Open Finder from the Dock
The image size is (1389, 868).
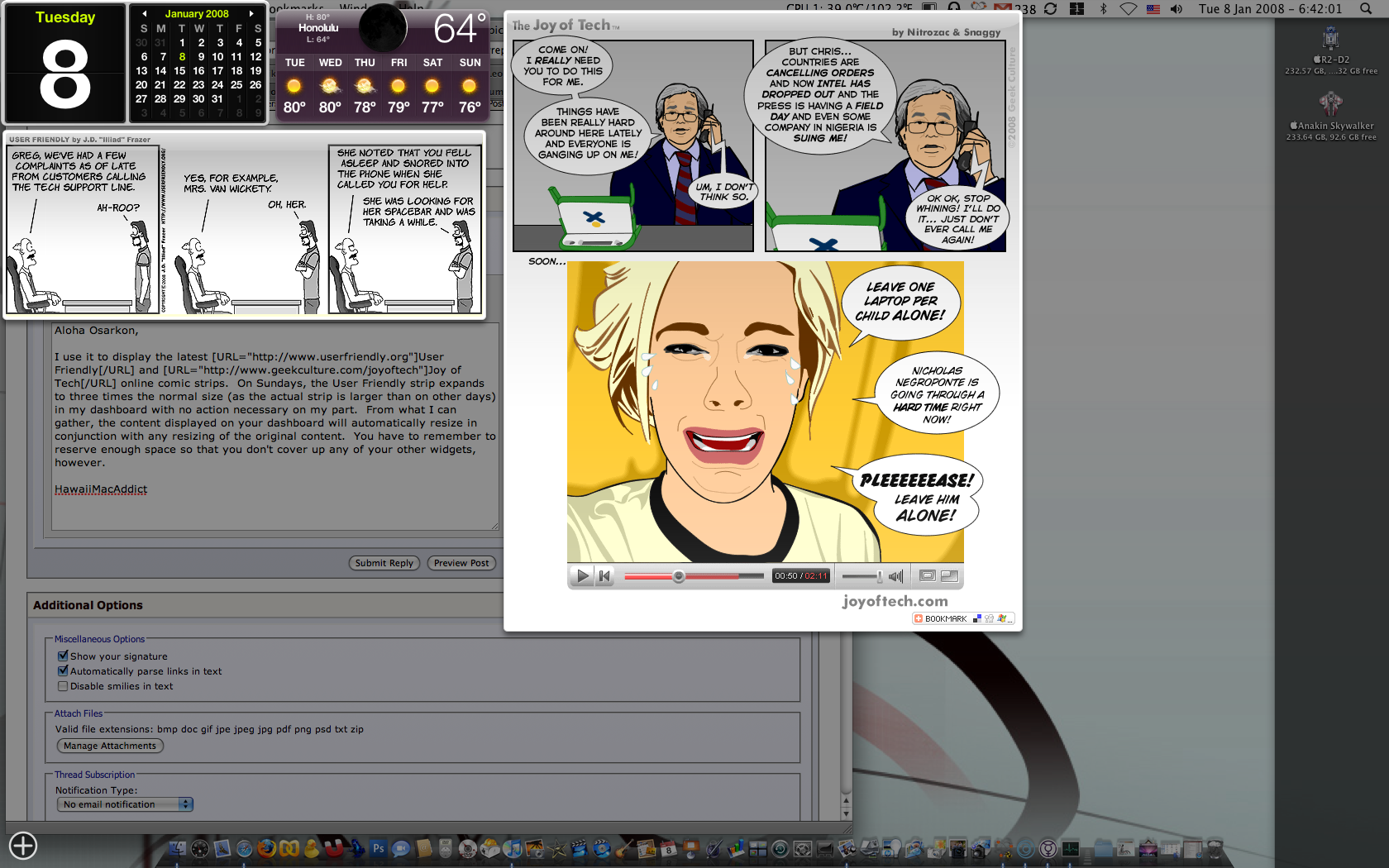point(178,849)
